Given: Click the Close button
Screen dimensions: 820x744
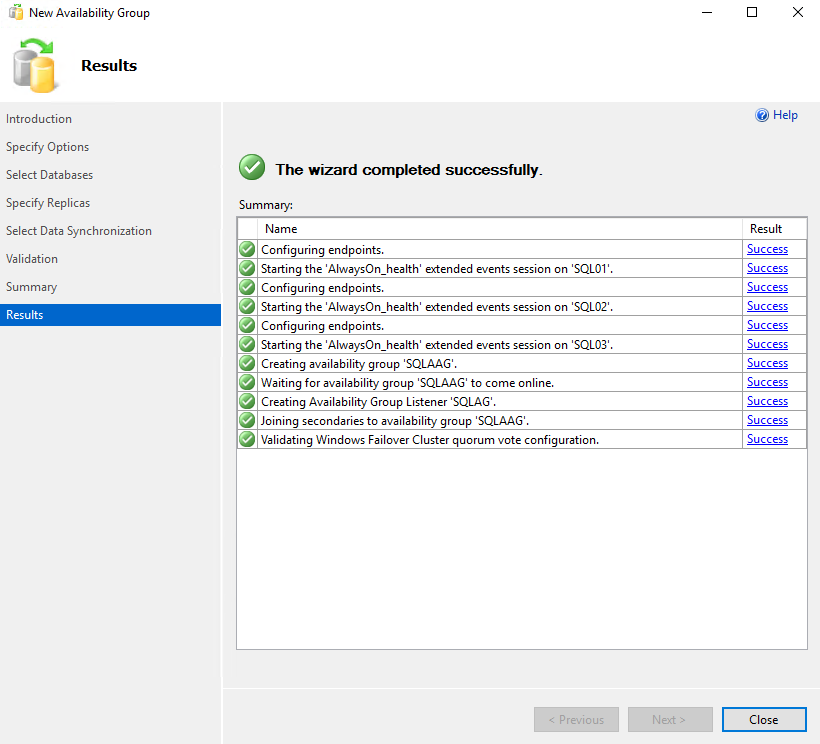Looking at the screenshot, I should coord(764,719).
